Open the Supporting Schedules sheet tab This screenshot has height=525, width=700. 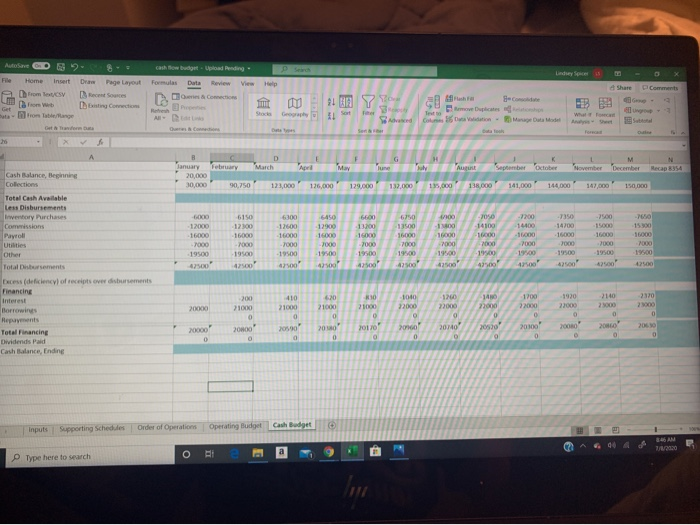coord(92,428)
